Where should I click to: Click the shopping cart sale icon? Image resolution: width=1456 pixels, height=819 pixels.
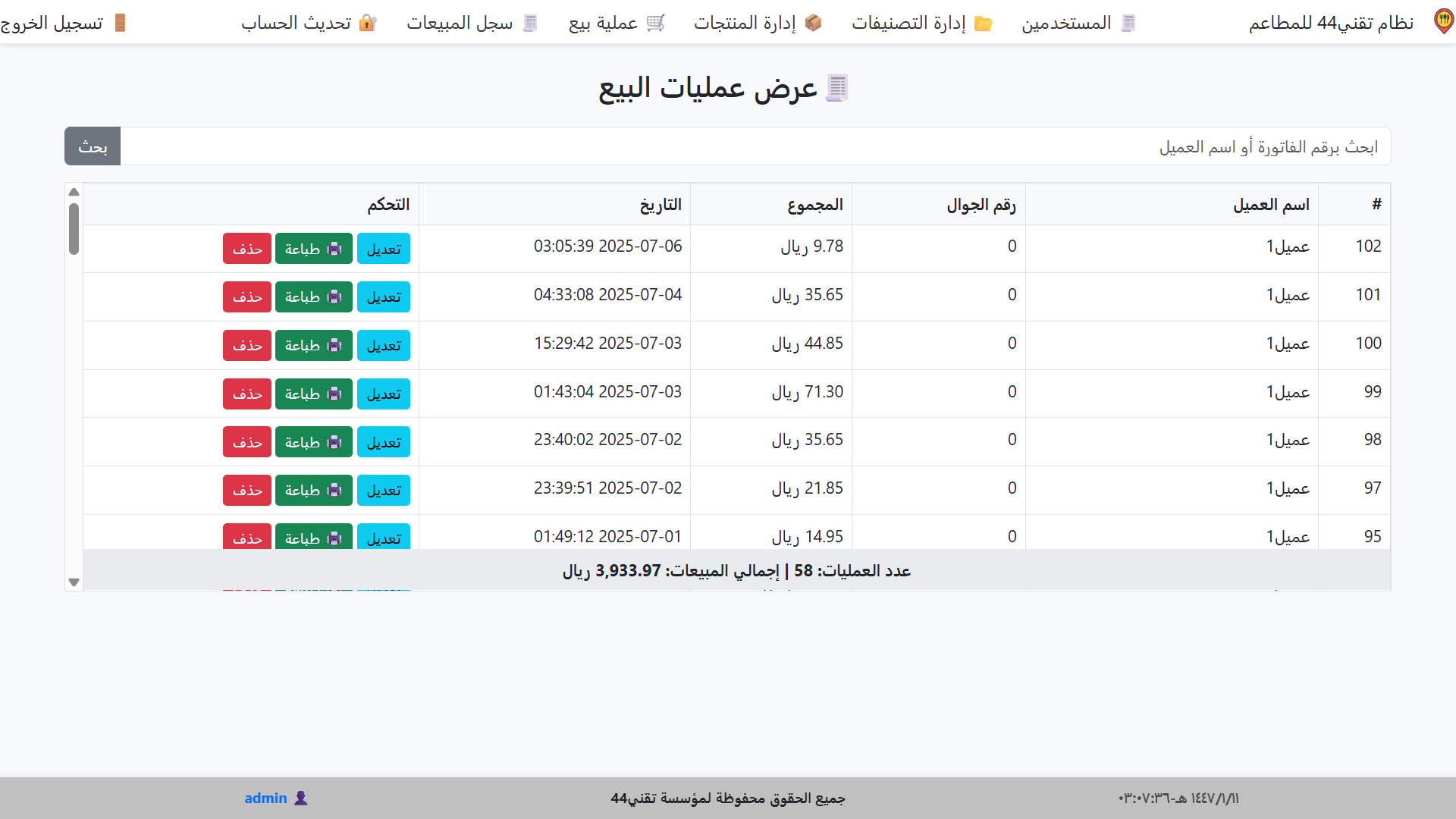[x=656, y=23]
